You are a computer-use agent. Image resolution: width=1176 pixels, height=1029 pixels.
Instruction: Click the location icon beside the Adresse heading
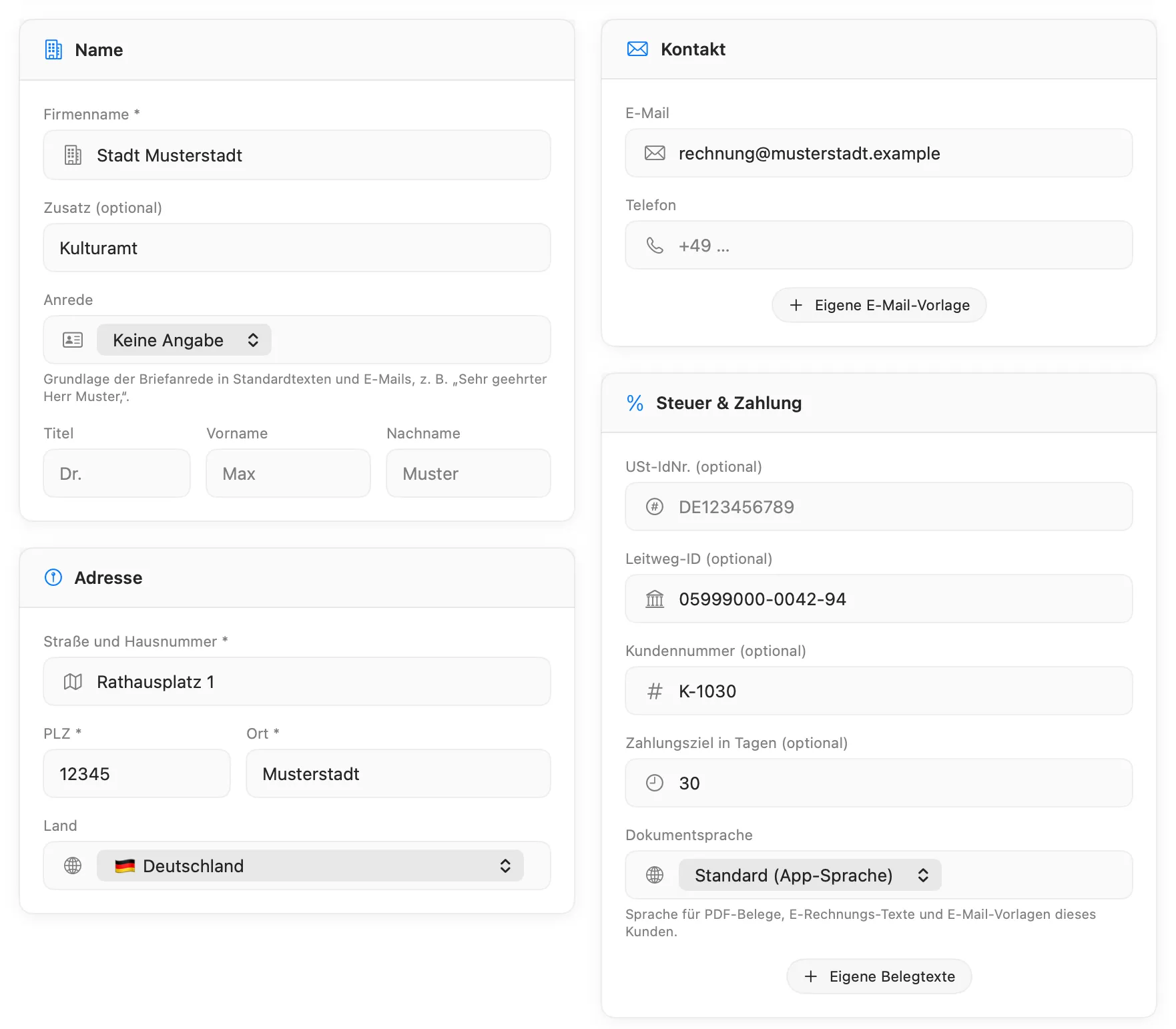[53, 577]
